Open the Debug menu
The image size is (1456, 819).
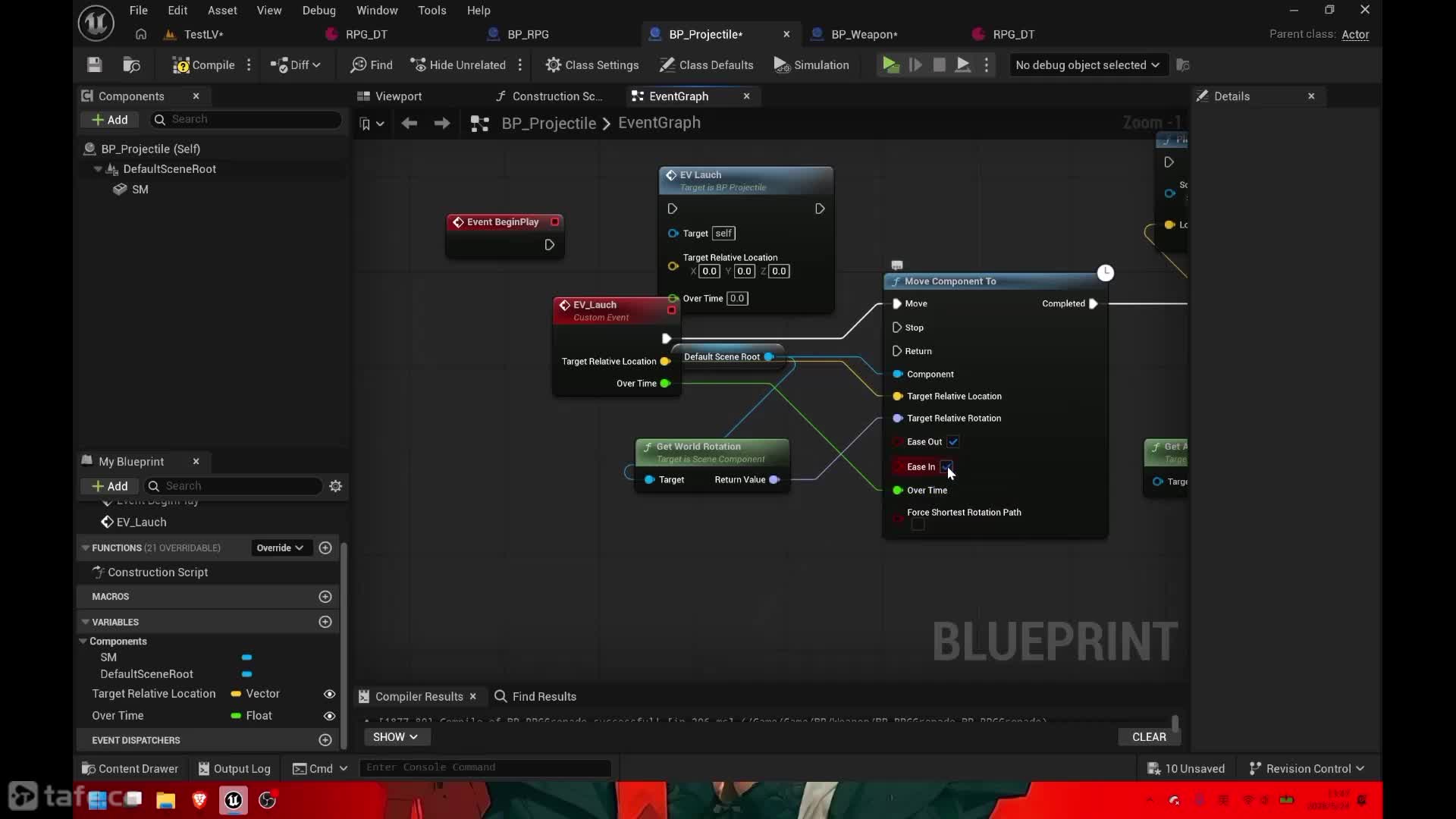318,11
